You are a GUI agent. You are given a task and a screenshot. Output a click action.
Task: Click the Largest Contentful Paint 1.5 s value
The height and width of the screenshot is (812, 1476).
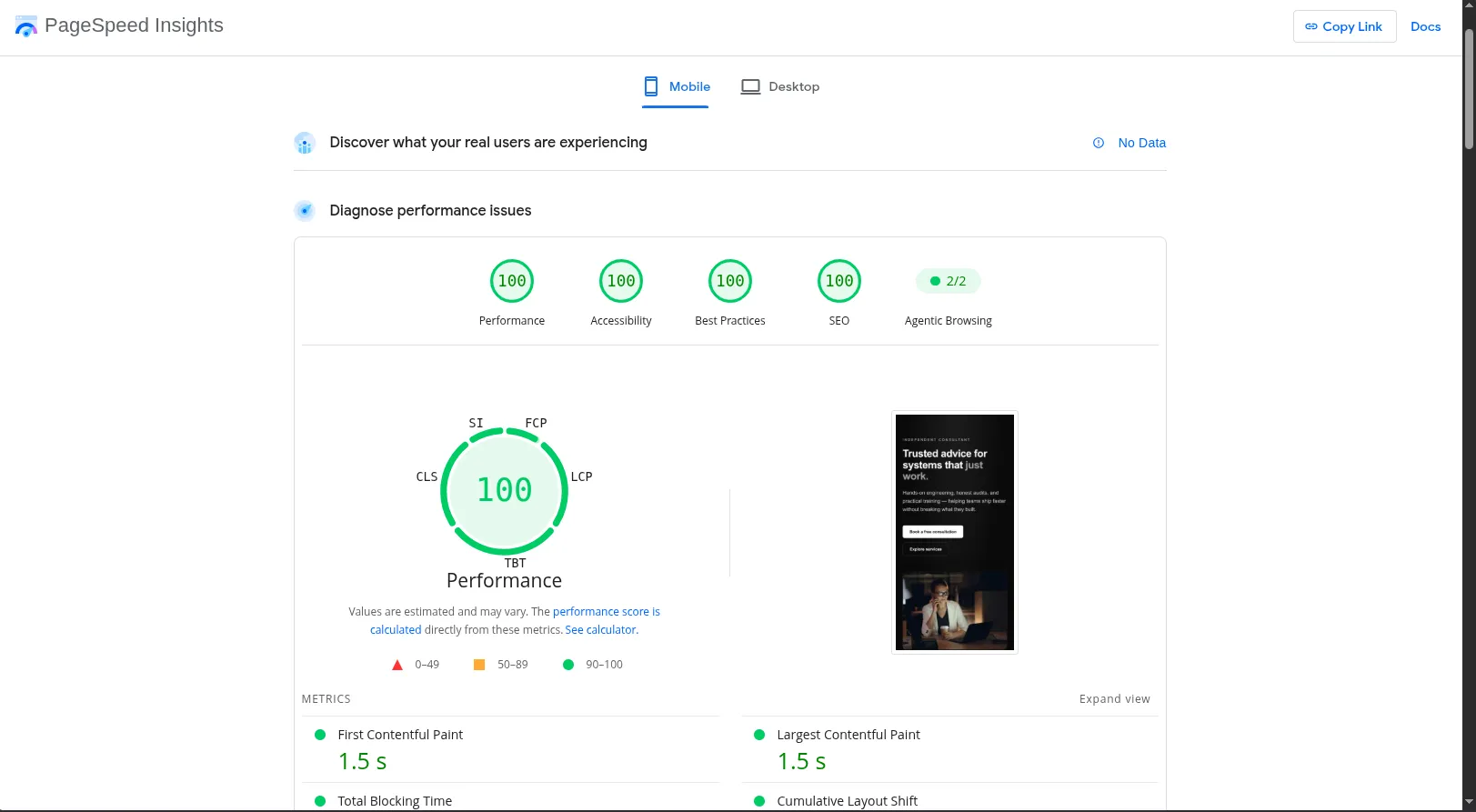coord(801,761)
